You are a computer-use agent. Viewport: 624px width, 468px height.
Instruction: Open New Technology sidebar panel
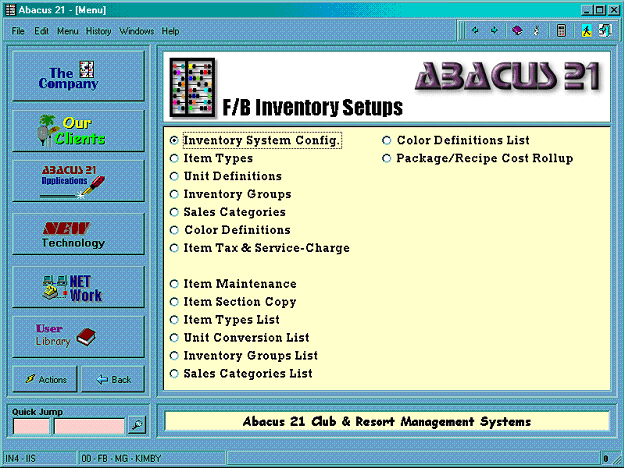point(78,234)
